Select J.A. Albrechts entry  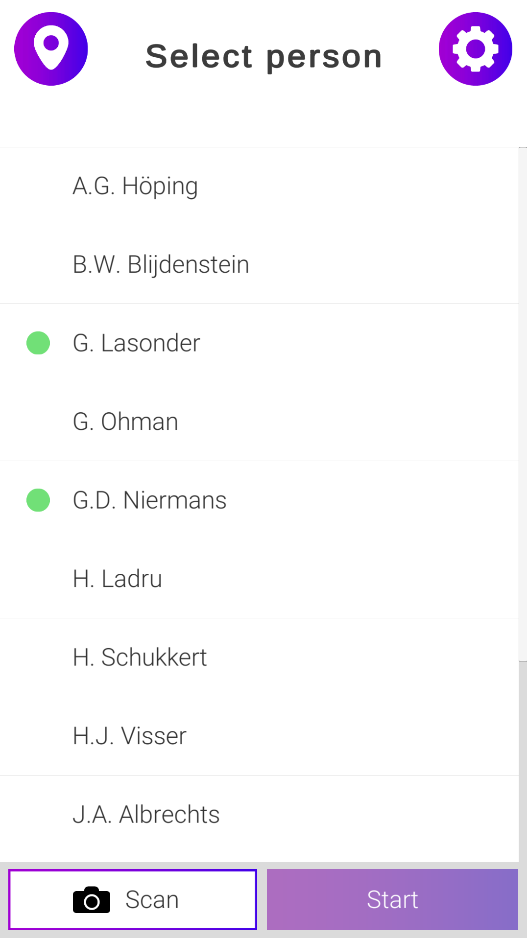tap(259, 815)
